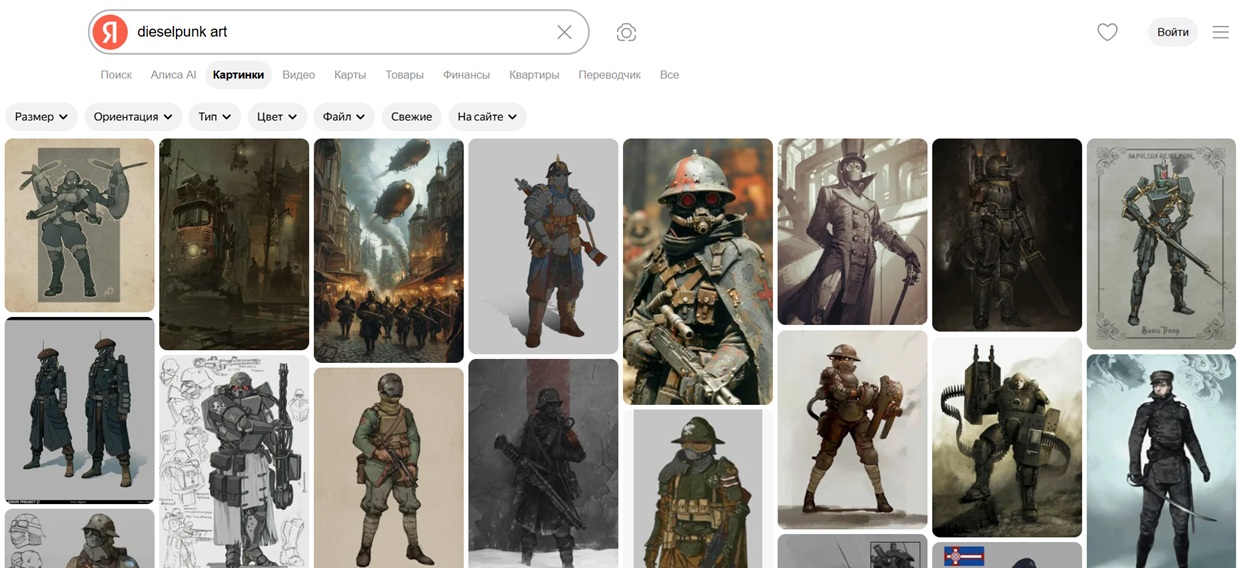Viewport: 1238px width, 568px height.
Task: Switch to the Поиск tab
Action: click(116, 75)
